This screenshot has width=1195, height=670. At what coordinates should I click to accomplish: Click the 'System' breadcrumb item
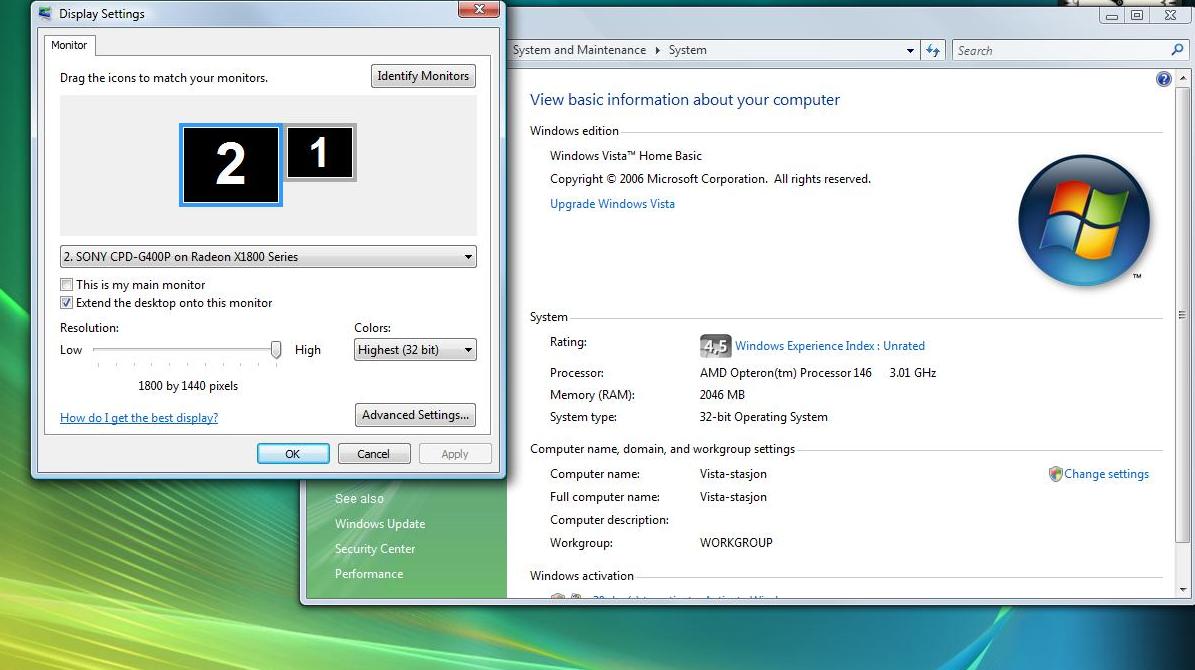point(687,50)
